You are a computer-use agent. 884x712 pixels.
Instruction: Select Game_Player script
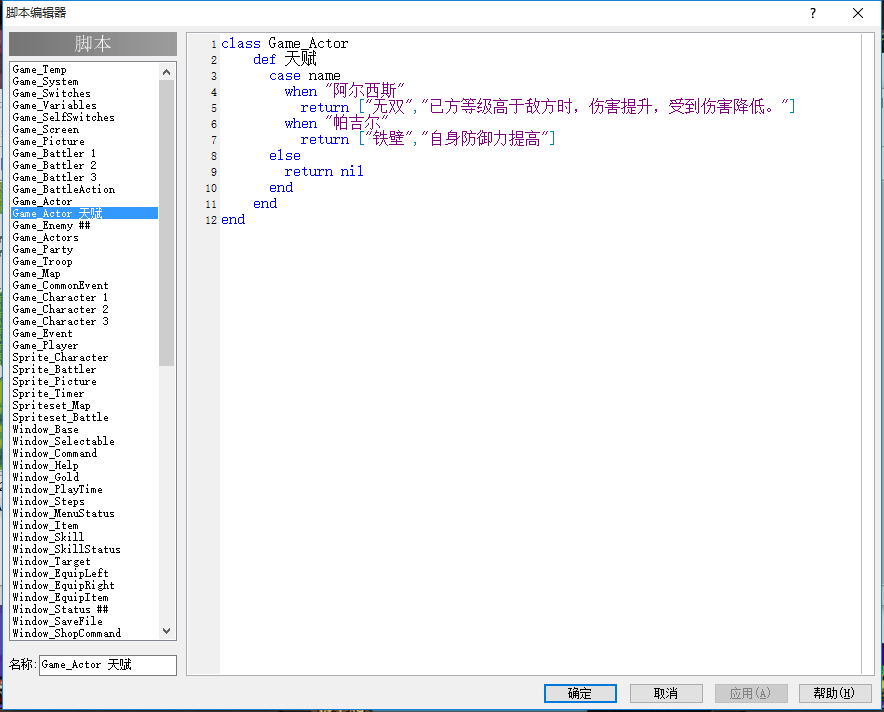(85, 346)
